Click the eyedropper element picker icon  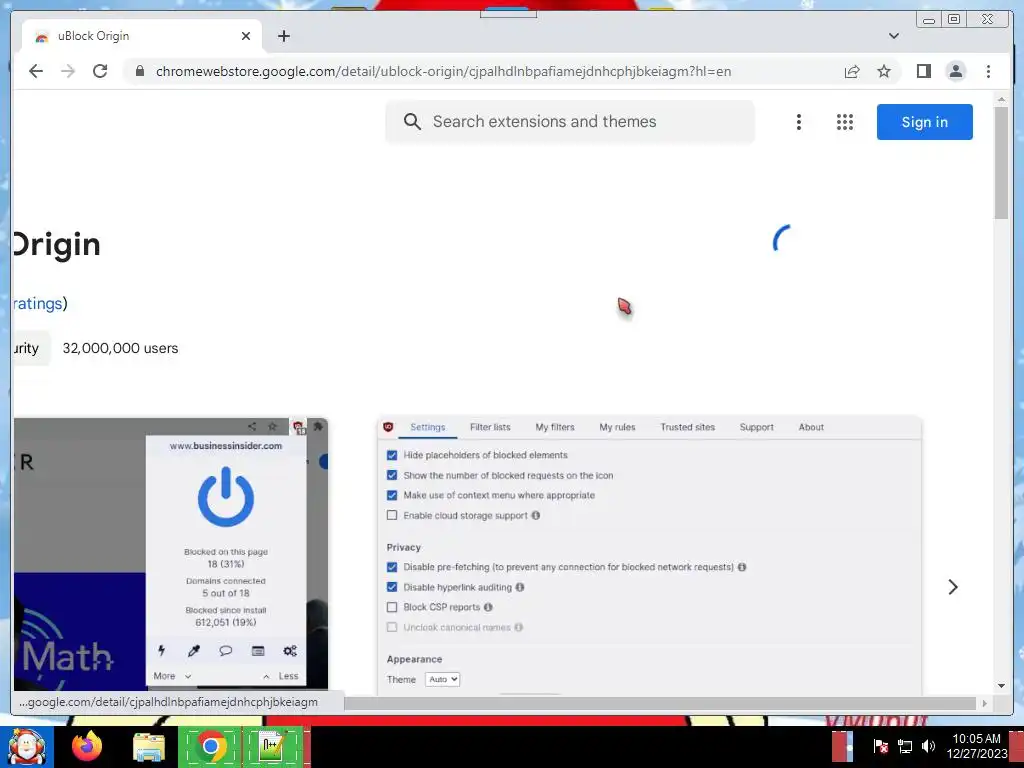(x=194, y=650)
